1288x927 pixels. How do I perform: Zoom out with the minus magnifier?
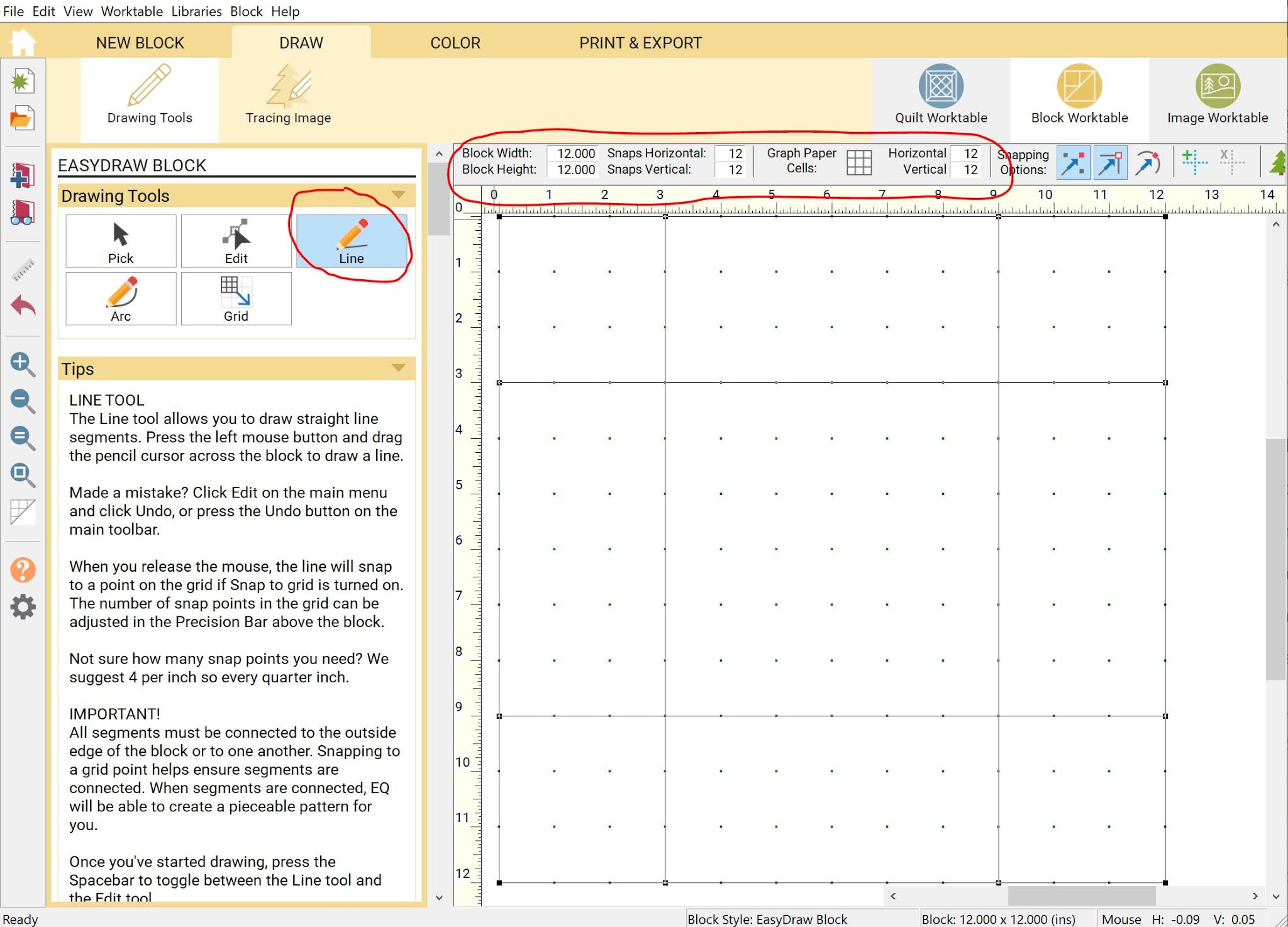[23, 401]
